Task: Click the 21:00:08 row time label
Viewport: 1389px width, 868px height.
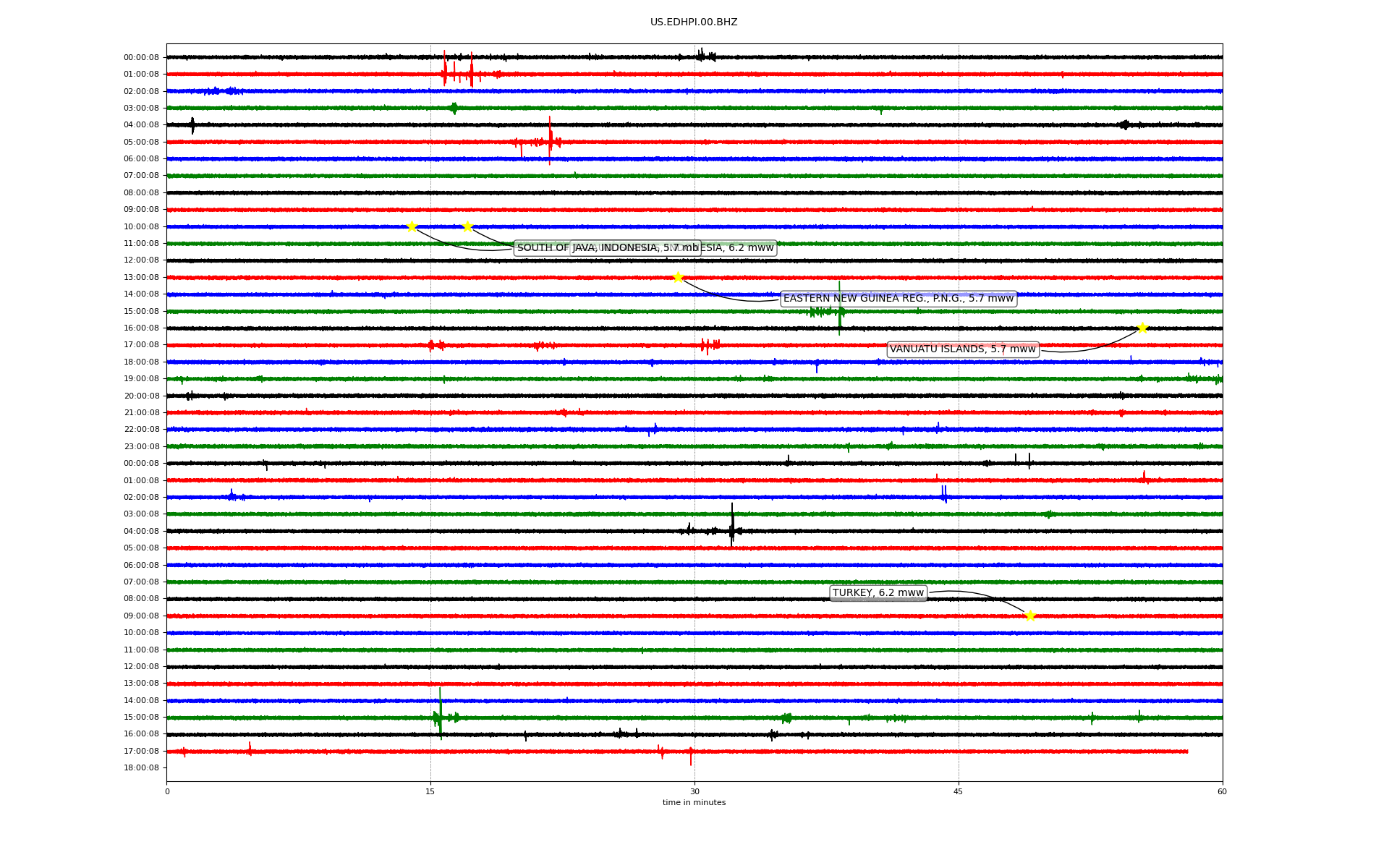Action: pos(141,413)
